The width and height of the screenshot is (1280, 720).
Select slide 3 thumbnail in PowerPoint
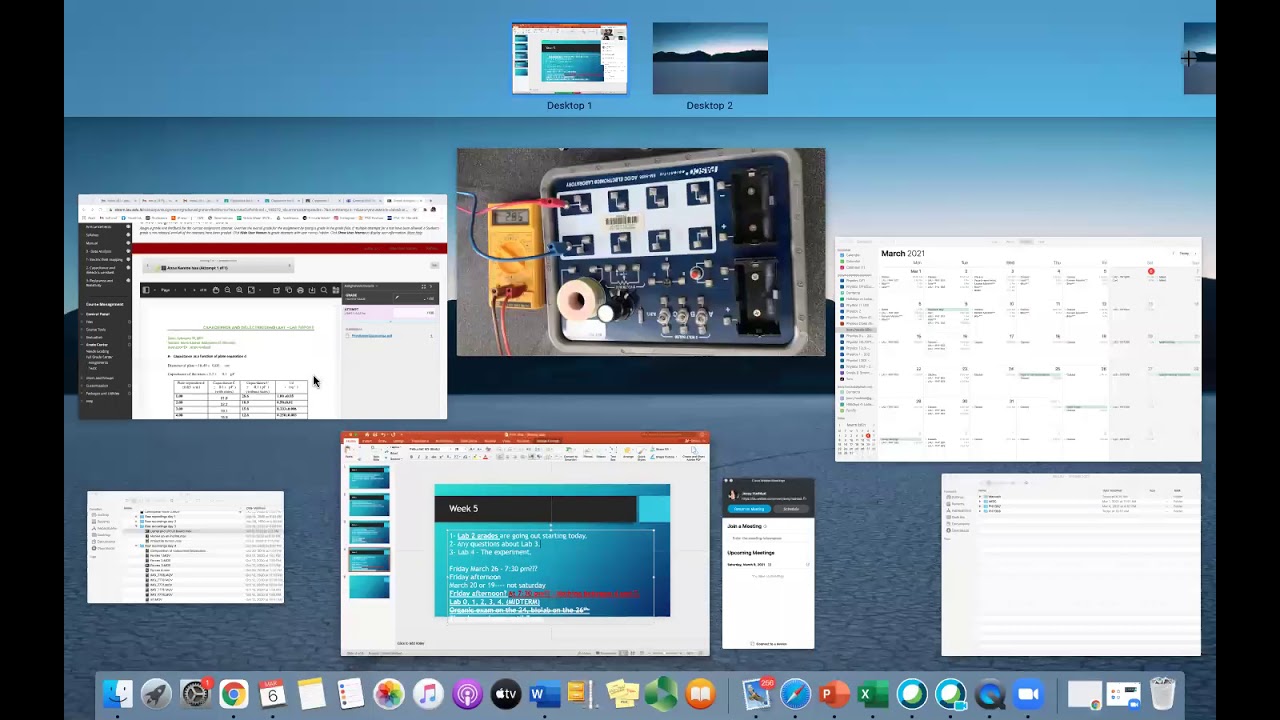(369, 532)
